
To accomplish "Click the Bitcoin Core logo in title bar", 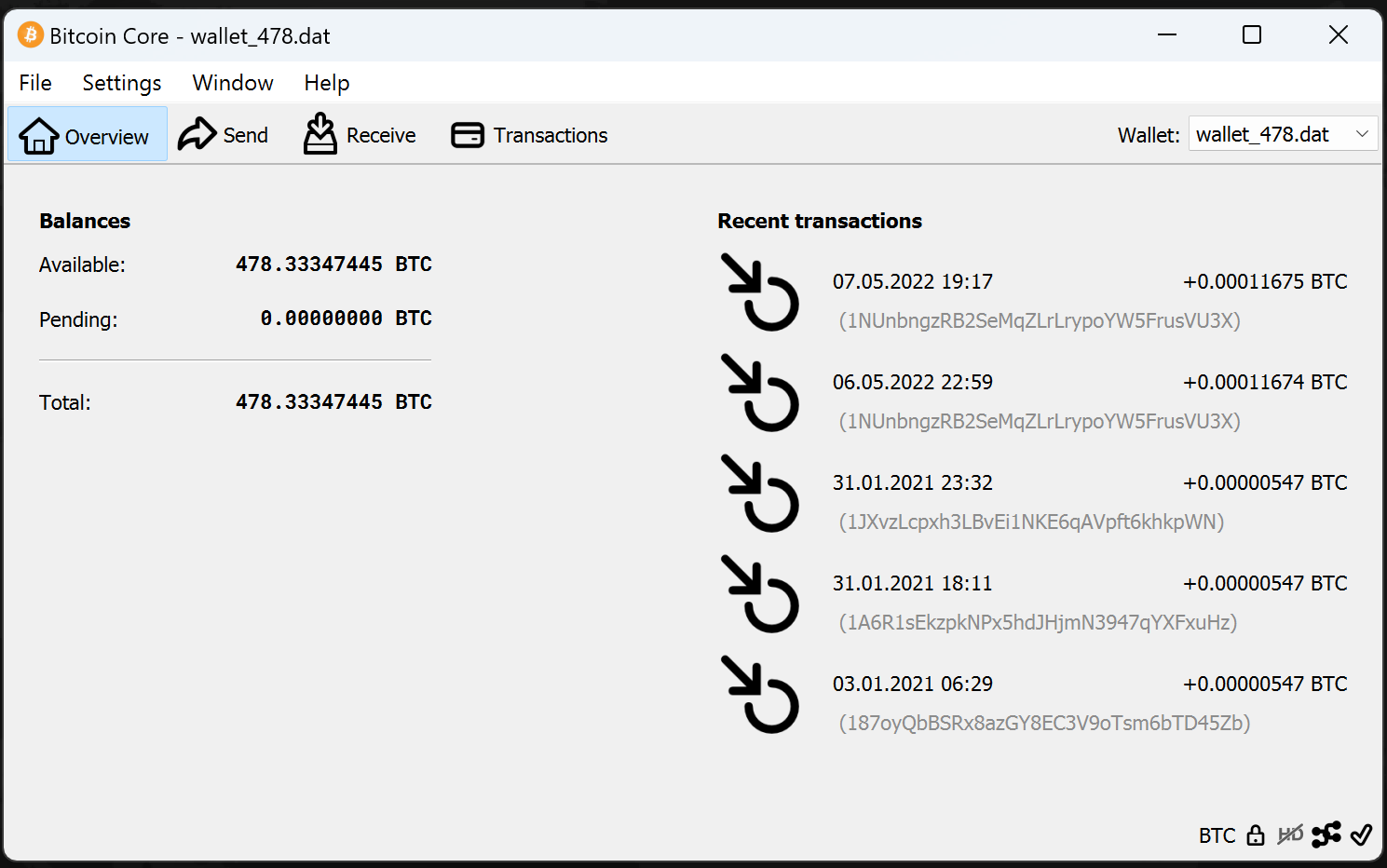I will point(30,35).
